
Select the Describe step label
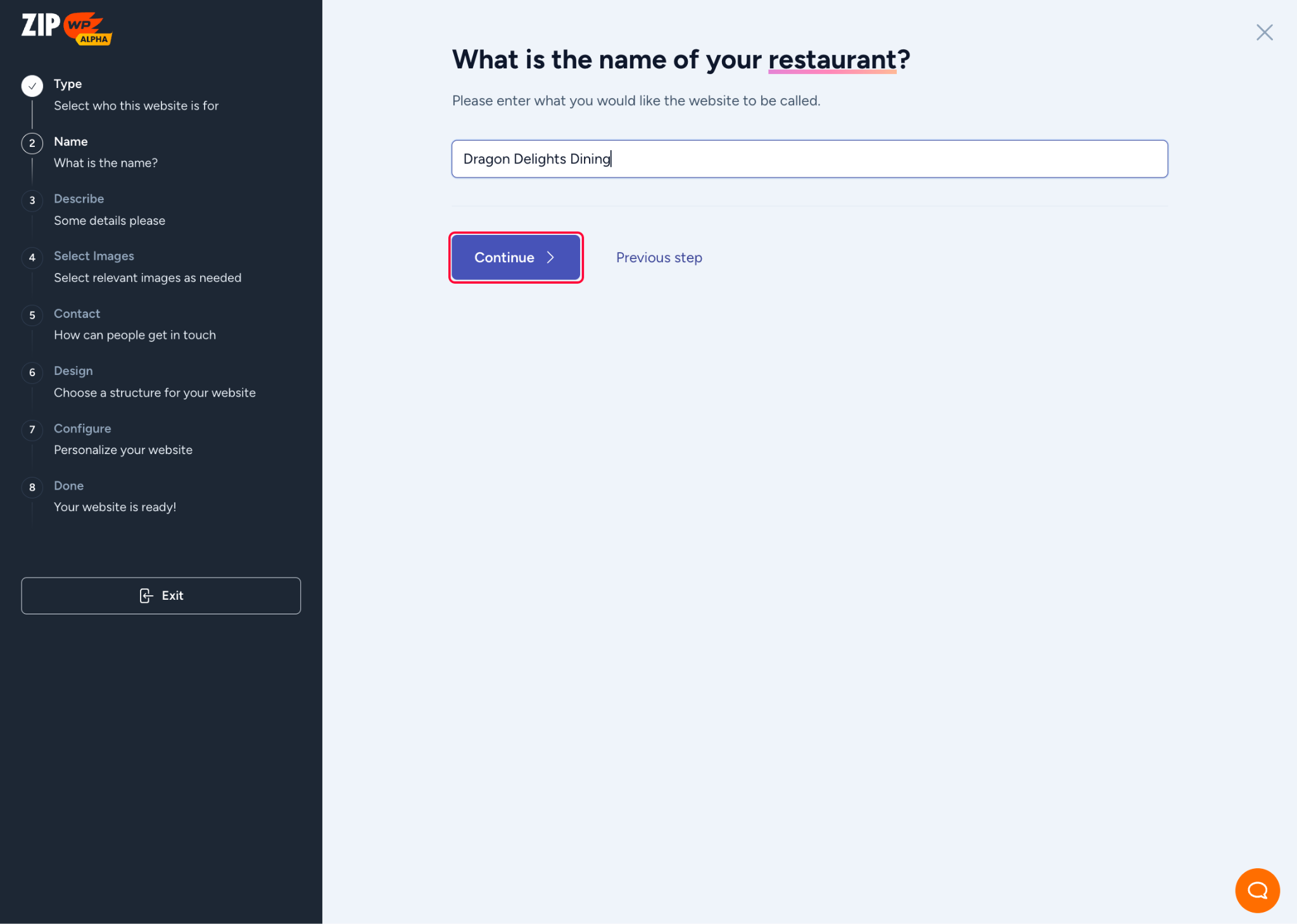[79, 199]
